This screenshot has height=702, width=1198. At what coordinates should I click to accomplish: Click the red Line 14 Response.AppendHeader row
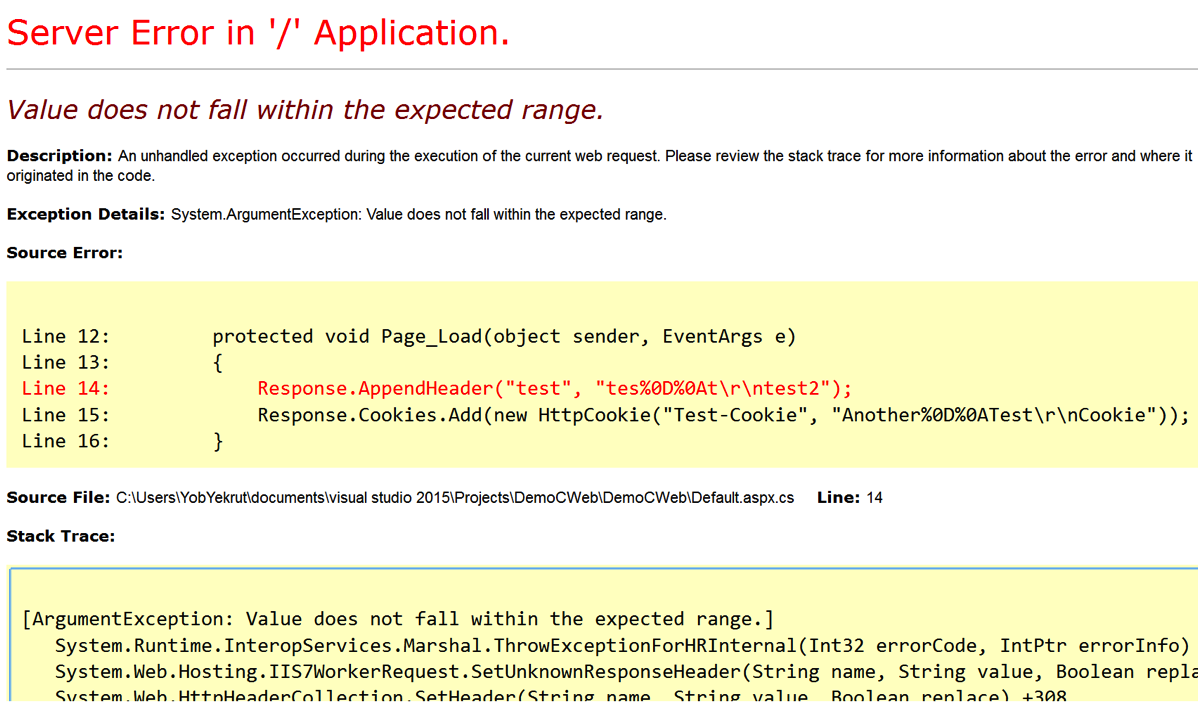(436, 389)
